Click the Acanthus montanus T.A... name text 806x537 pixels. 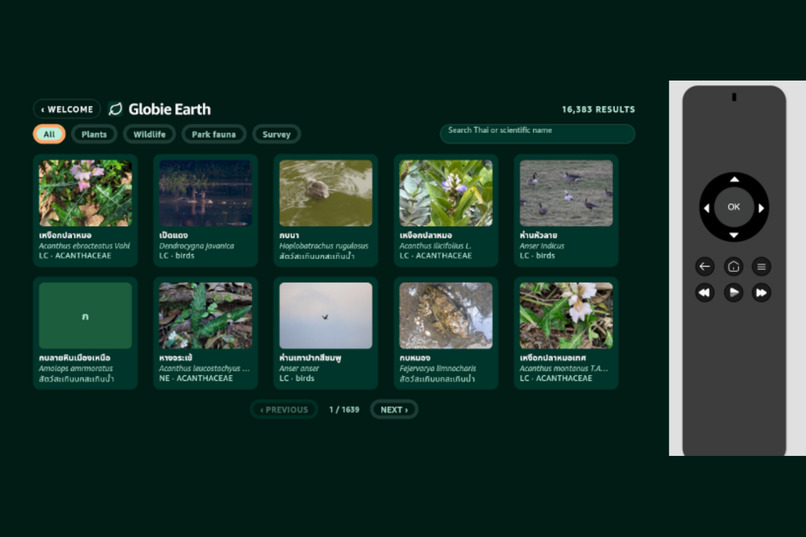[x=564, y=368]
